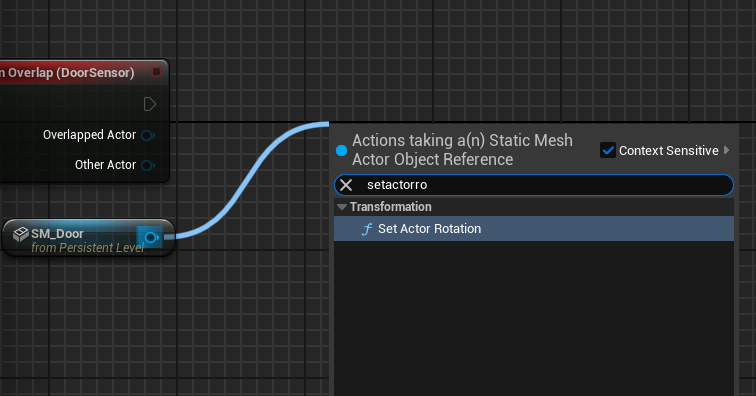Click the Overlapped Actor pin label
The height and width of the screenshot is (396, 756).
click(x=89, y=135)
